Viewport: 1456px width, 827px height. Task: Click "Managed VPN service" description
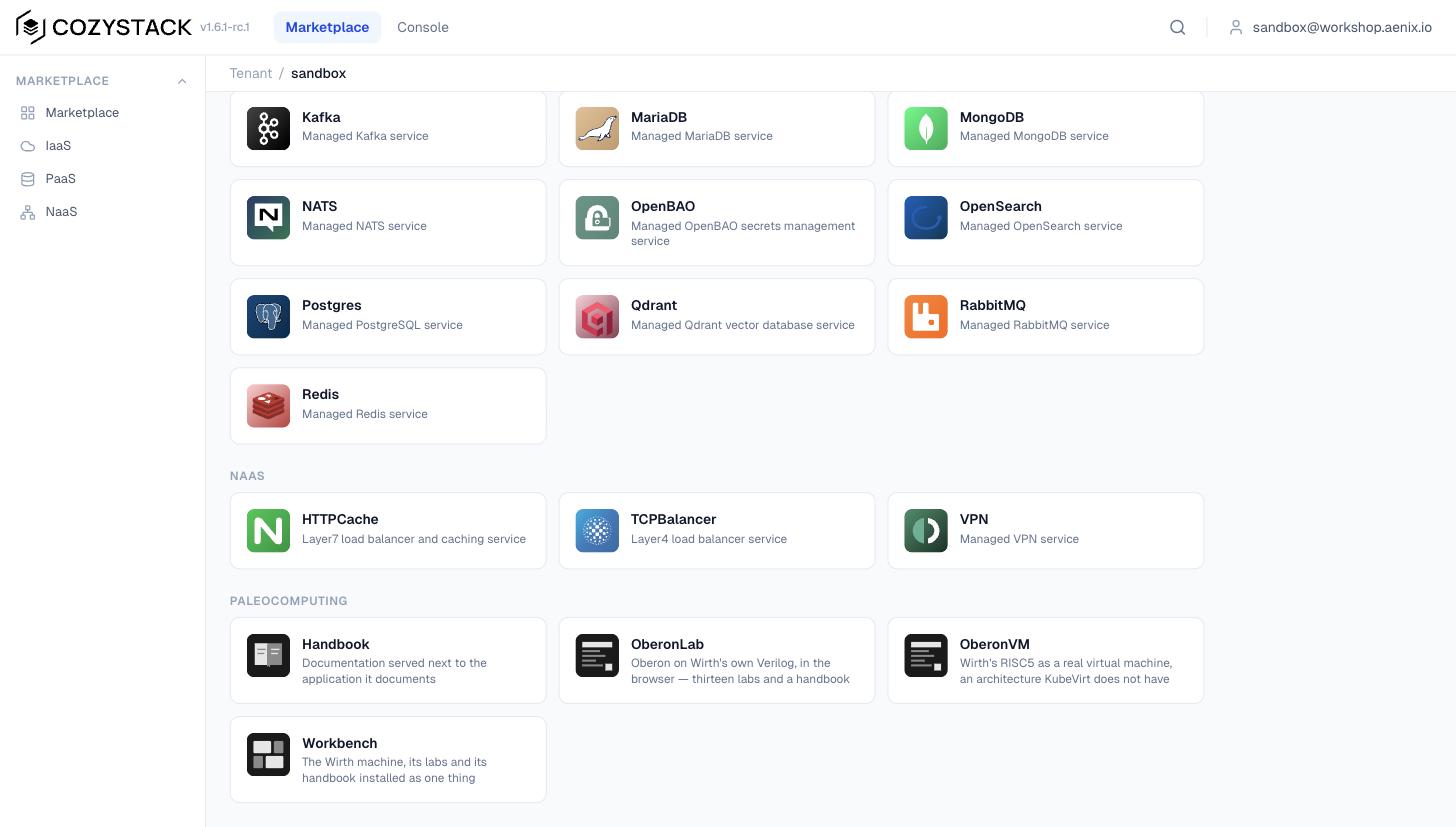click(1019, 539)
